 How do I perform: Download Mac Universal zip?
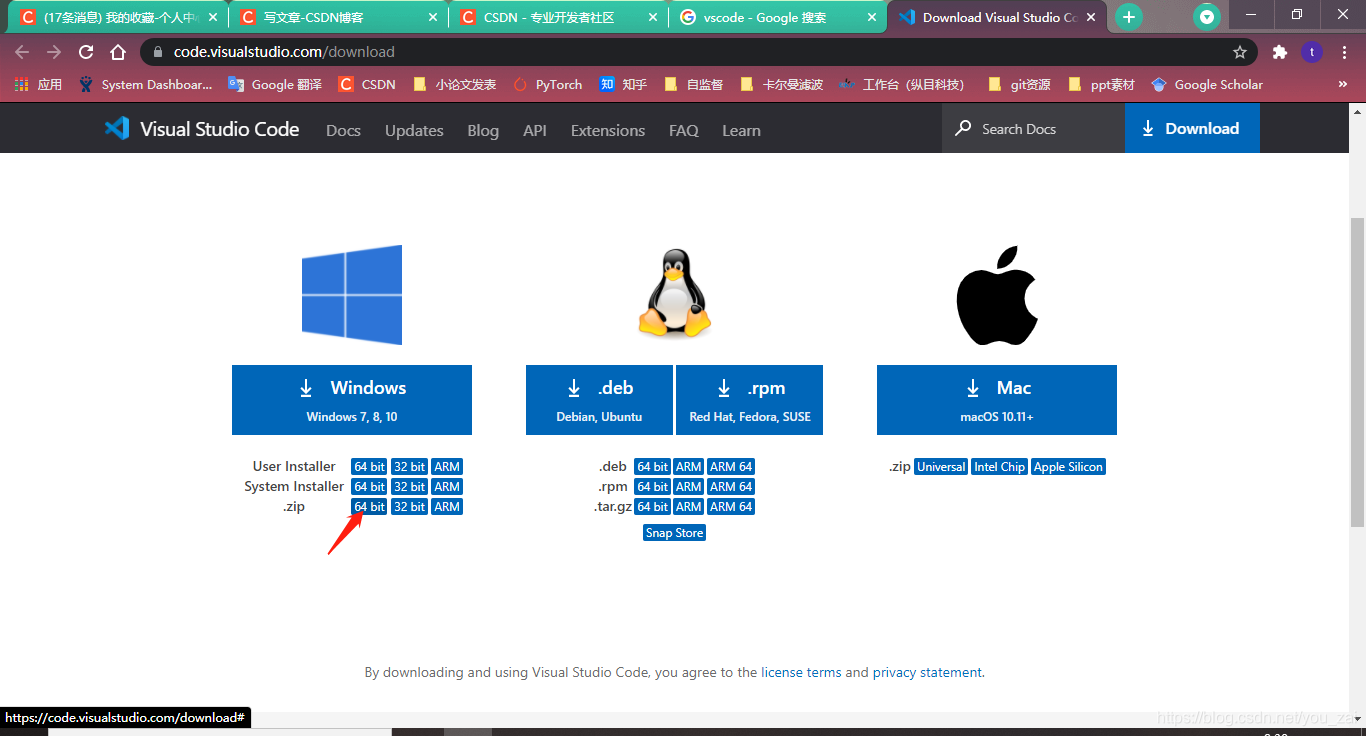pyautogui.click(x=941, y=467)
